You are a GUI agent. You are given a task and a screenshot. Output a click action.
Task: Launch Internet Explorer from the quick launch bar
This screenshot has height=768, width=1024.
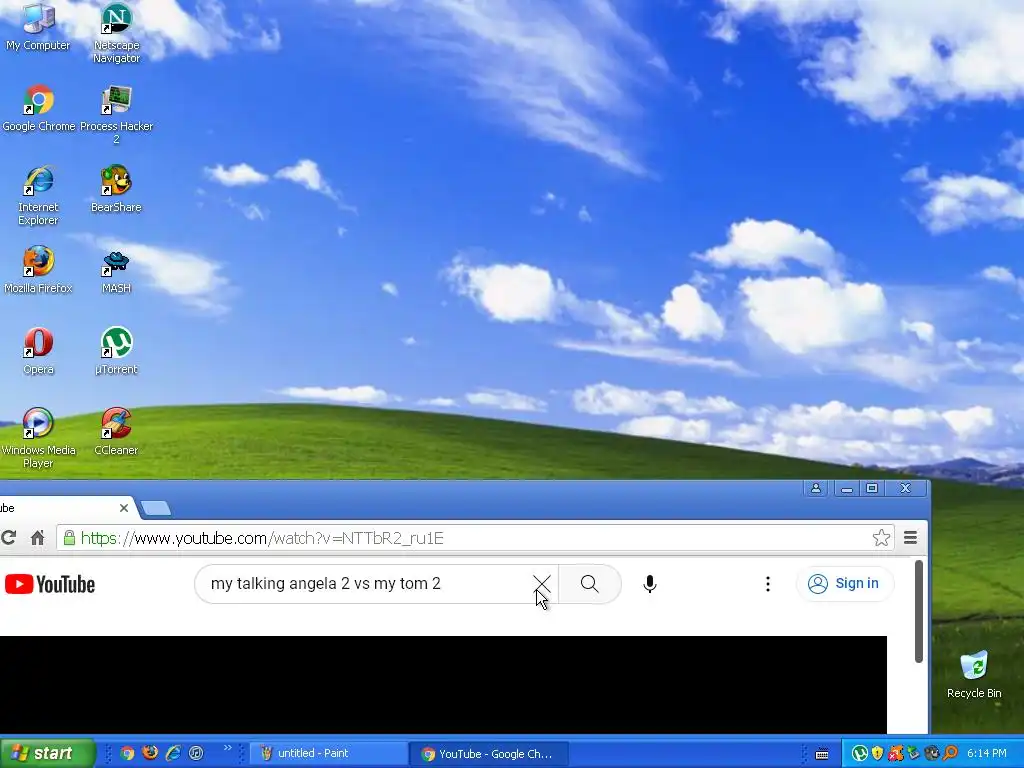tap(173, 753)
